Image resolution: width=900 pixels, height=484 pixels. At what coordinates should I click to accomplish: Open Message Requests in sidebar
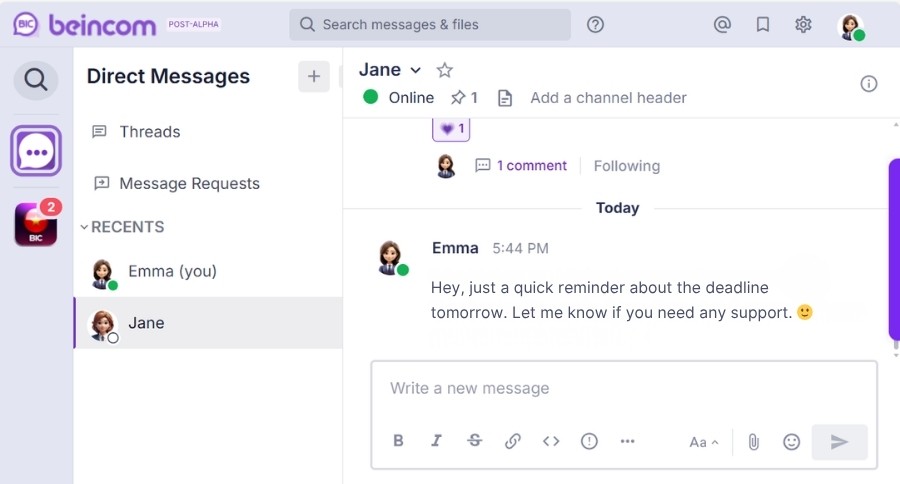click(189, 184)
